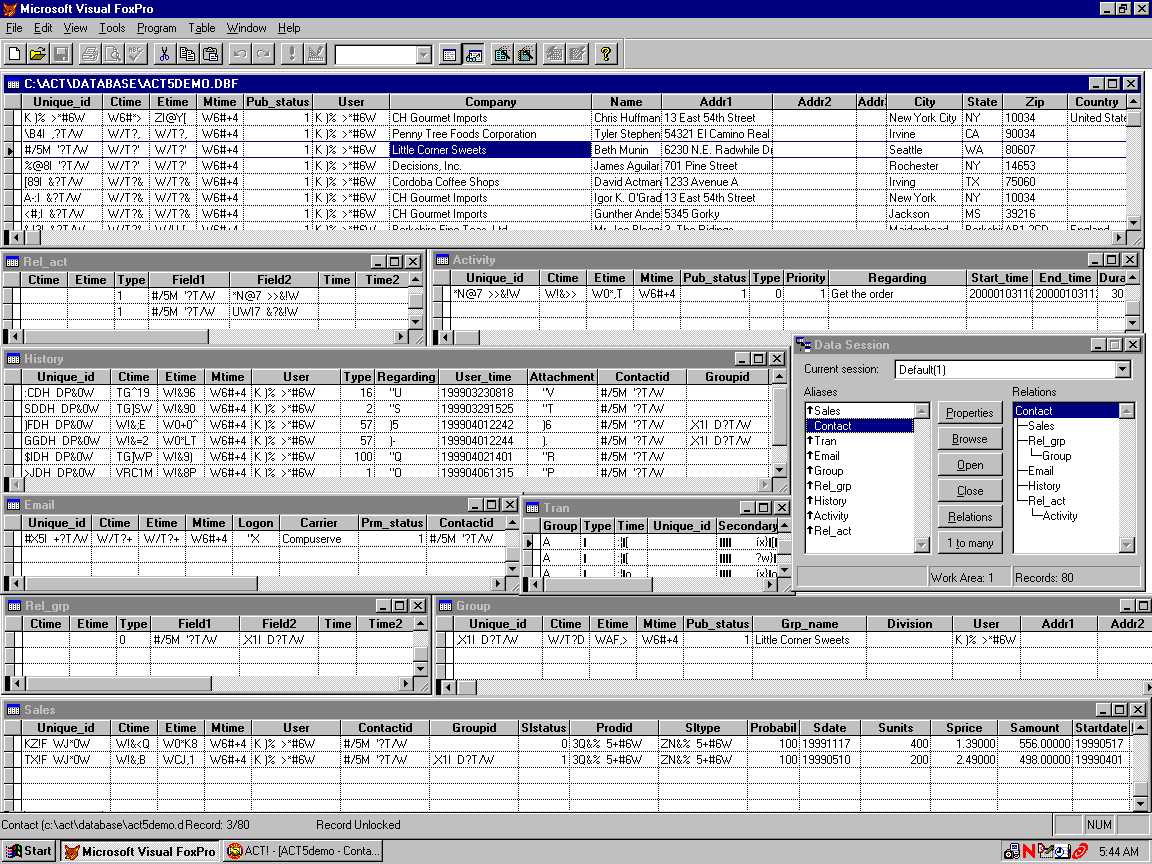
Task: Click the clock scheduler system tray icon
Action: point(1062,852)
